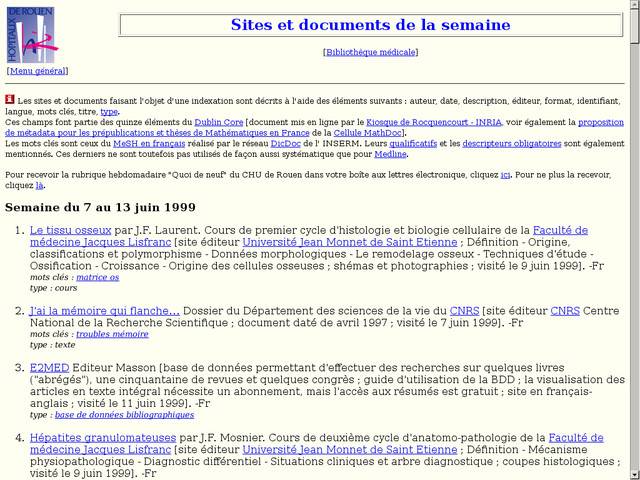Click the red information icon before the description
The width and height of the screenshot is (640, 480).
pyautogui.click(x=10, y=99)
